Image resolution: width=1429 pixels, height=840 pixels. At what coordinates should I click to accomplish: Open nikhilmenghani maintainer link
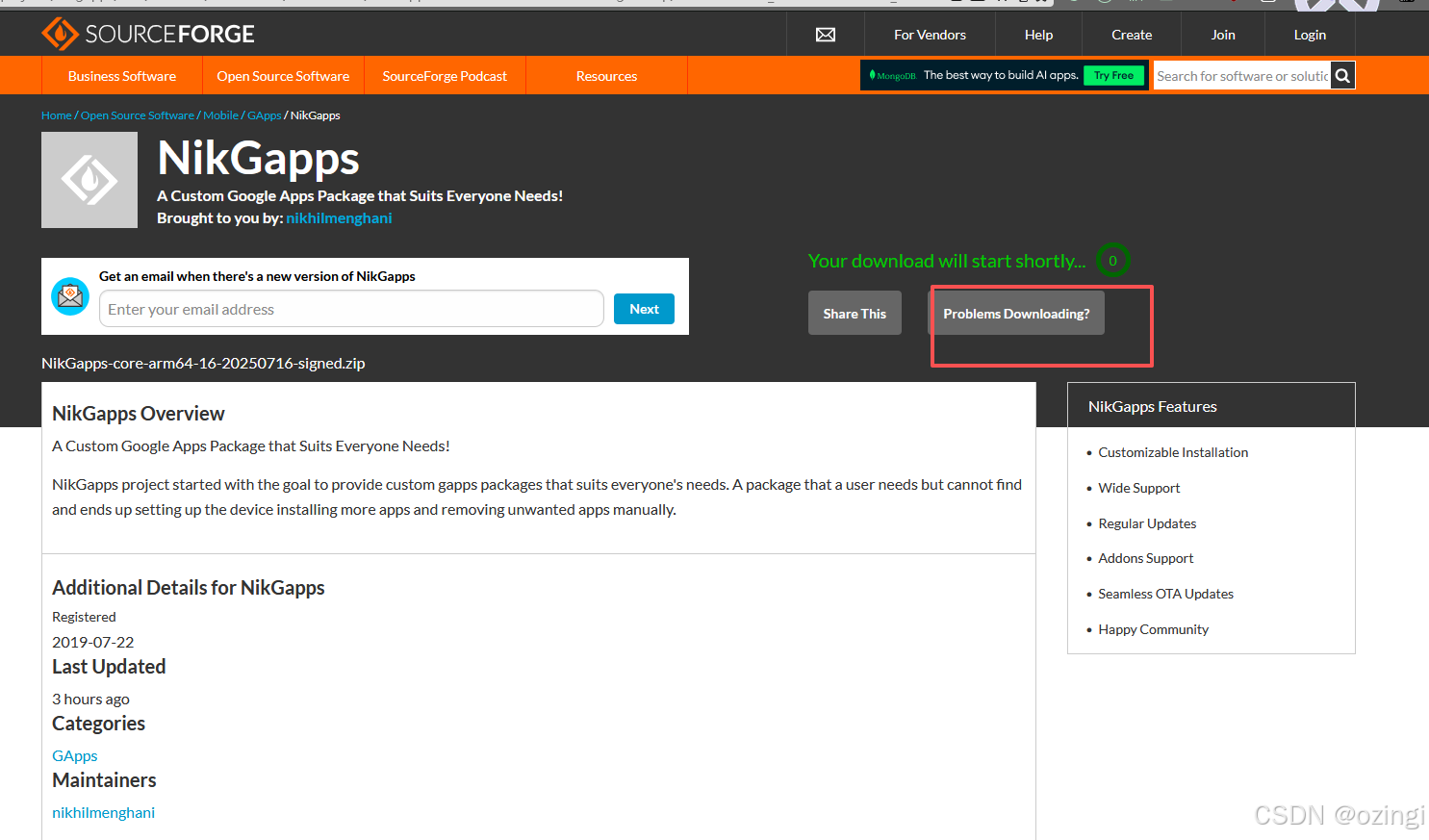[103, 813]
